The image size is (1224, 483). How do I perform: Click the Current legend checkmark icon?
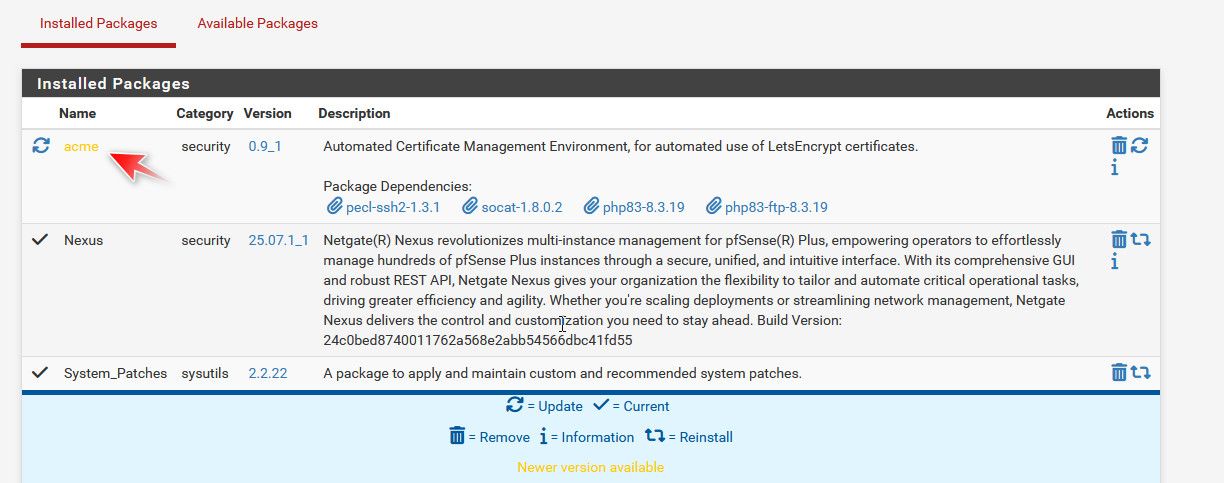(x=600, y=406)
